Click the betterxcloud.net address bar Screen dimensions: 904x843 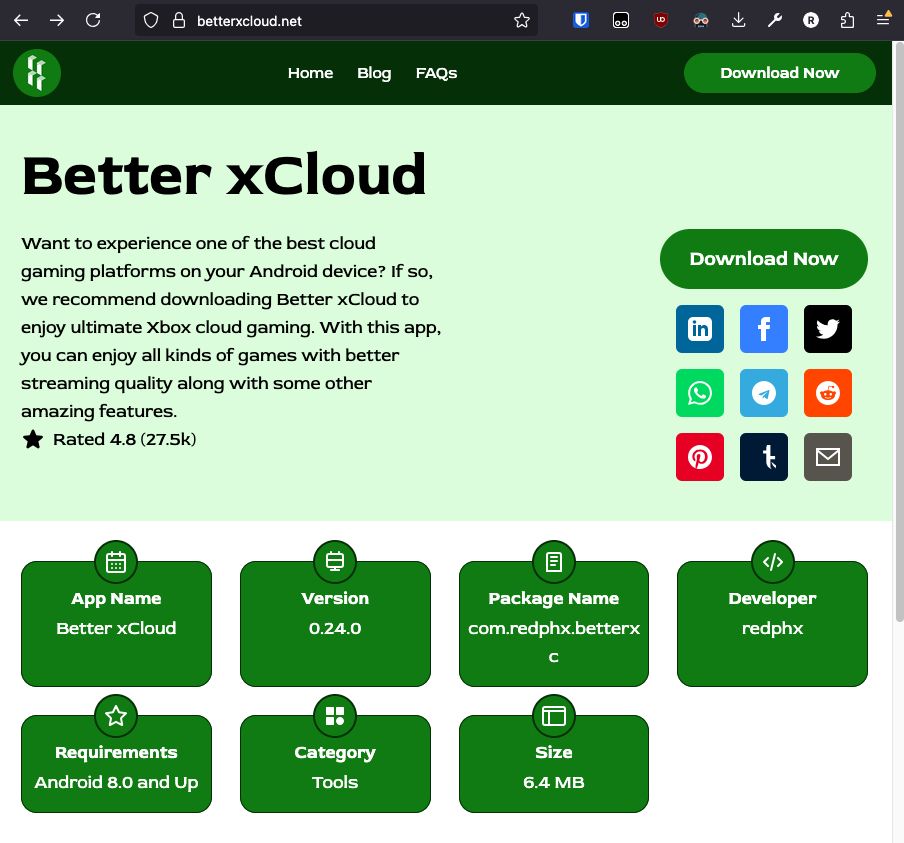pos(336,21)
